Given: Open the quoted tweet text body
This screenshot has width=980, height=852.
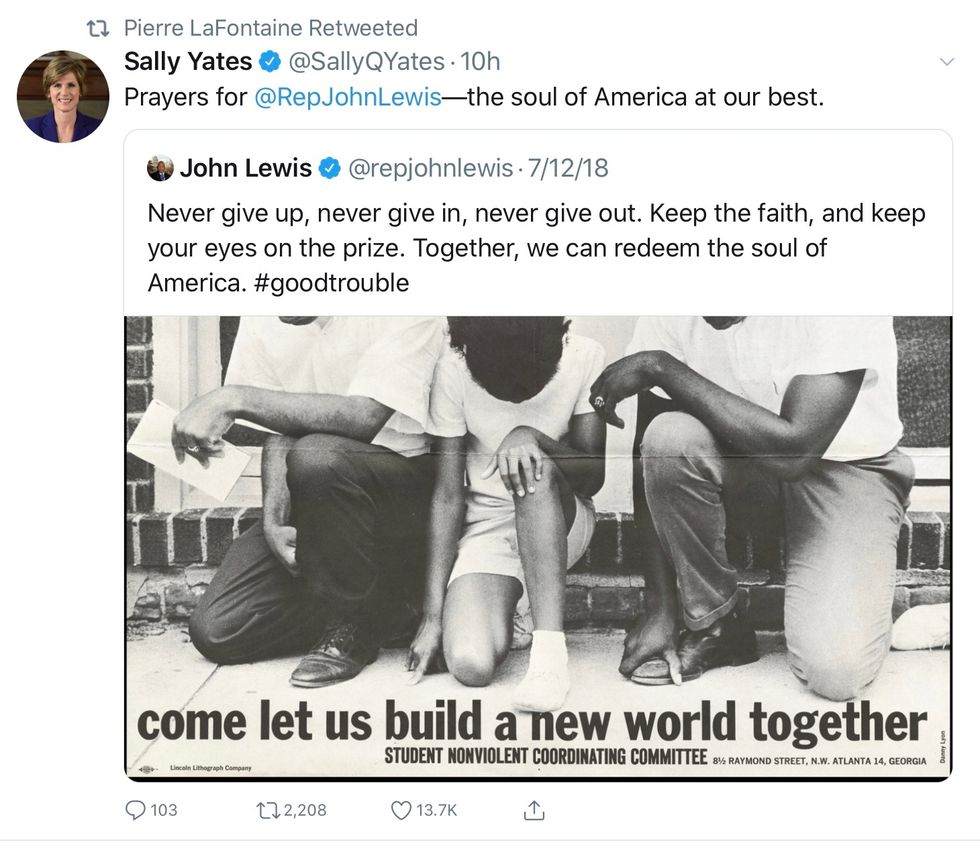Looking at the screenshot, I should tap(536, 248).
